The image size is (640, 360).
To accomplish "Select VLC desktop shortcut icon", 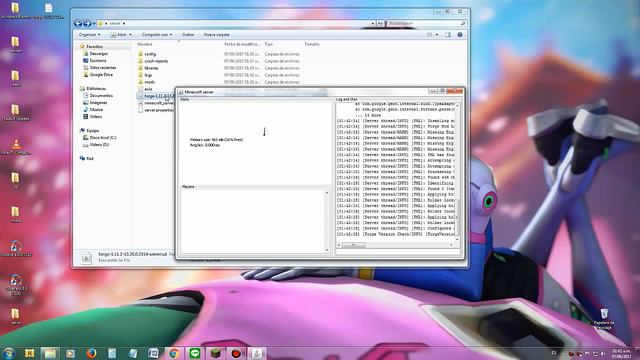I will coord(16,146).
